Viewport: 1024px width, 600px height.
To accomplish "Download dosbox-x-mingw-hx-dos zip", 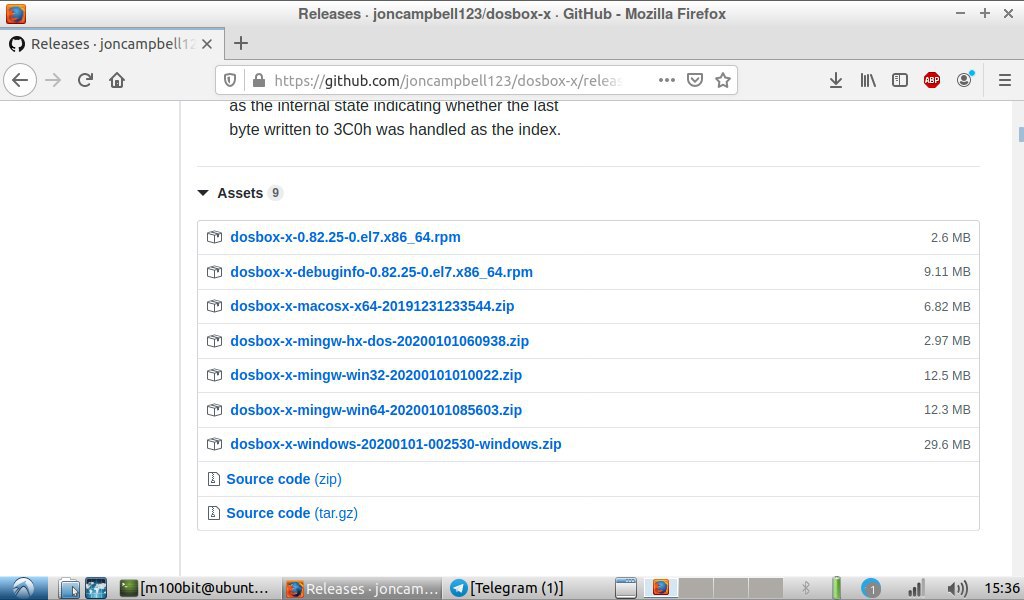I will (379, 341).
